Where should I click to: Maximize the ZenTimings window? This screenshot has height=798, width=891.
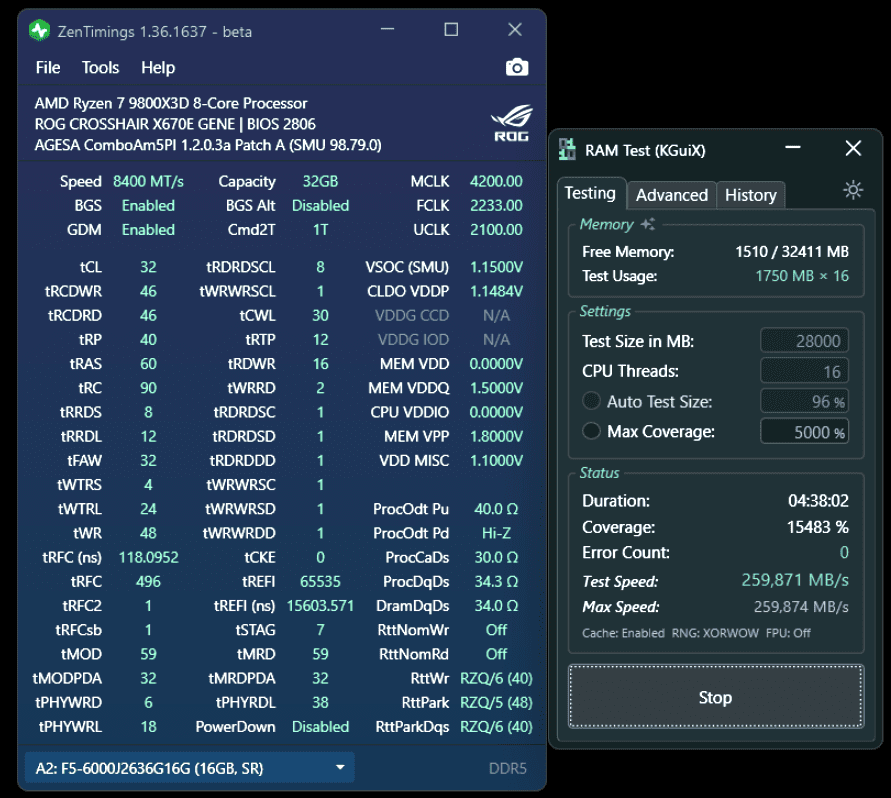[451, 30]
